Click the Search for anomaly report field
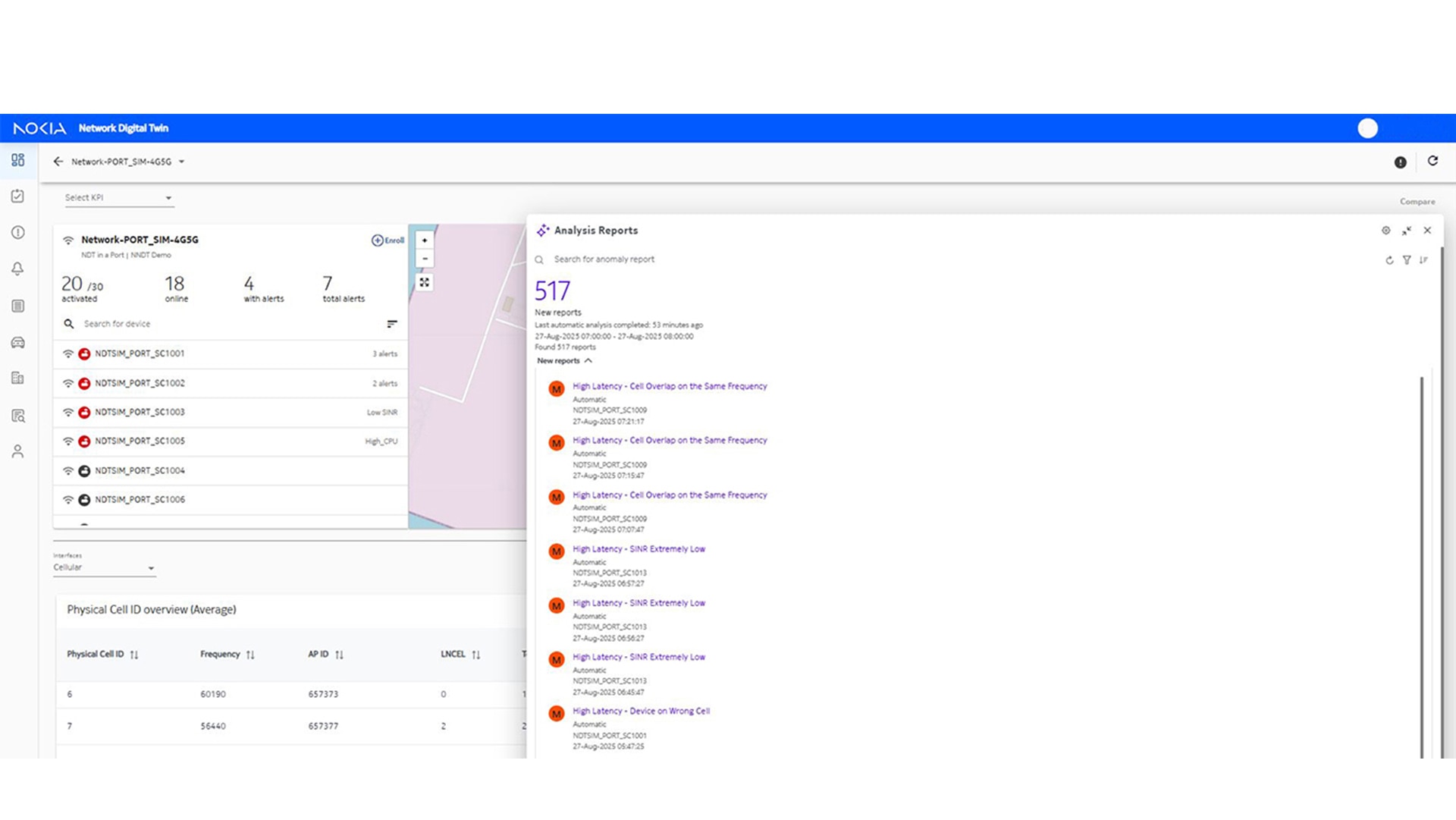 click(x=604, y=259)
